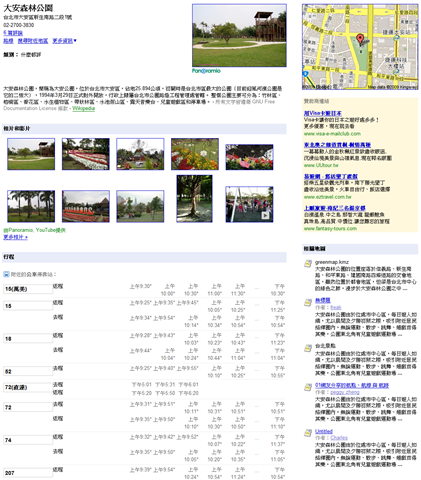Click the phone number 02-2700-3830

(x=19, y=25)
